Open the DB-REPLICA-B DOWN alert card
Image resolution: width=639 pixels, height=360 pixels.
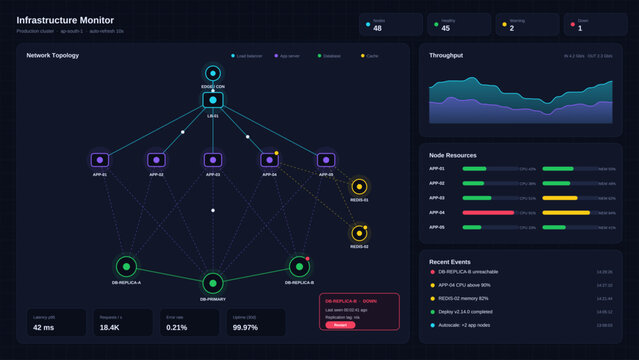359,311
